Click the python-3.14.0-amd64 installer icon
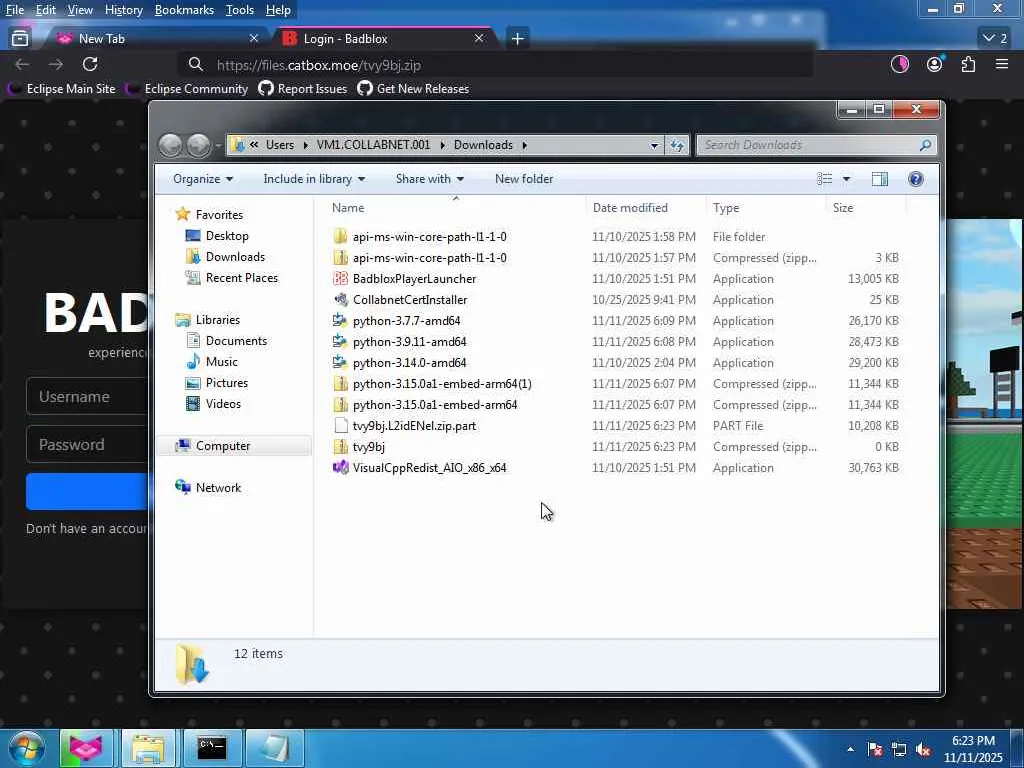1024x768 pixels. tap(340, 362)
